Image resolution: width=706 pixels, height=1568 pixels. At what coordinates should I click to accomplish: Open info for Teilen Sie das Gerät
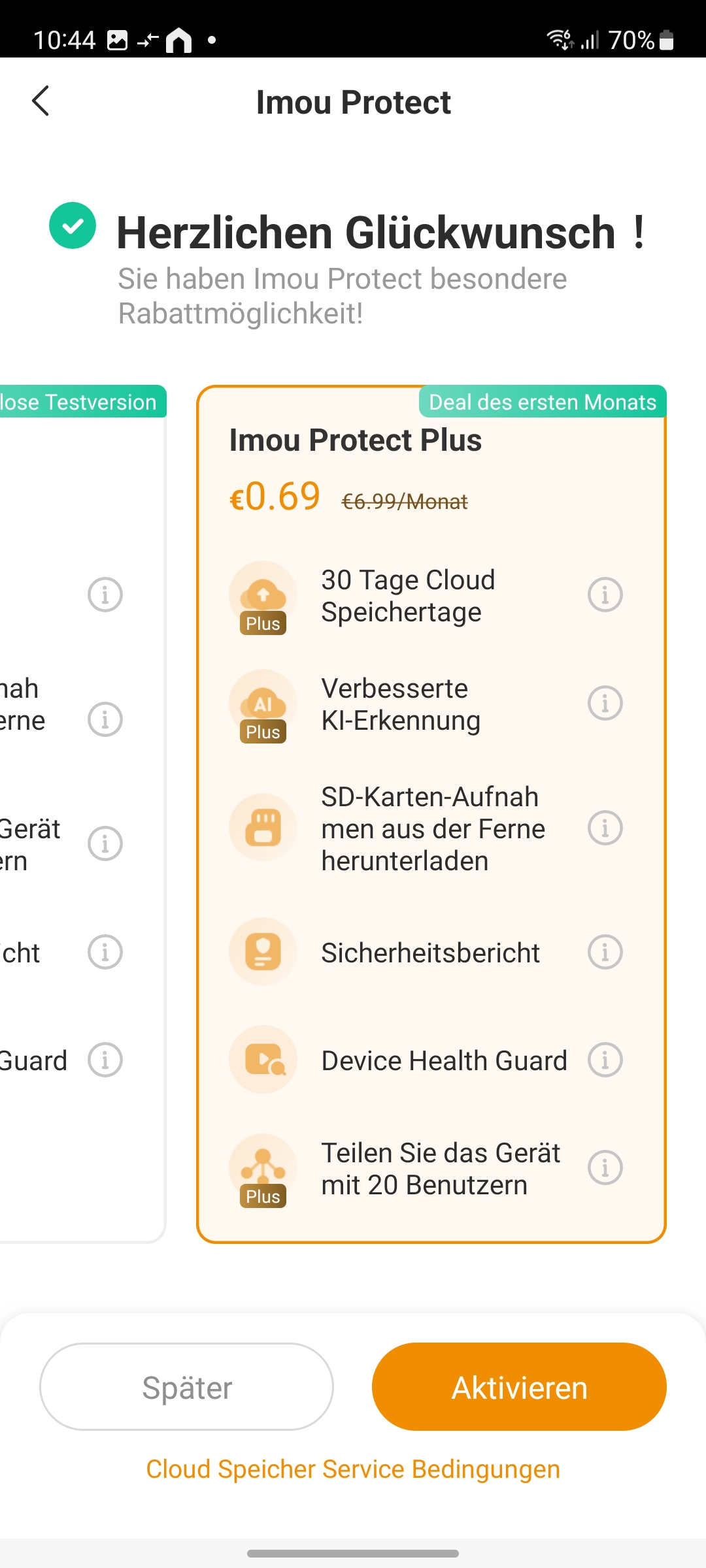pyautogui.click(x=605, y=1168)
